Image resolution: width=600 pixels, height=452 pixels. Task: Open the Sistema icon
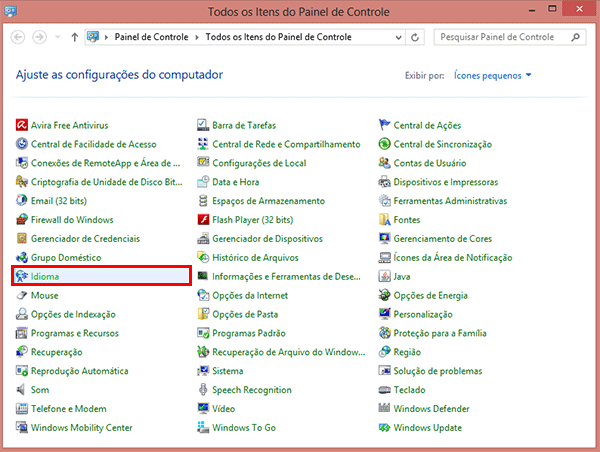pyautogui.click(x=203, y=370)
